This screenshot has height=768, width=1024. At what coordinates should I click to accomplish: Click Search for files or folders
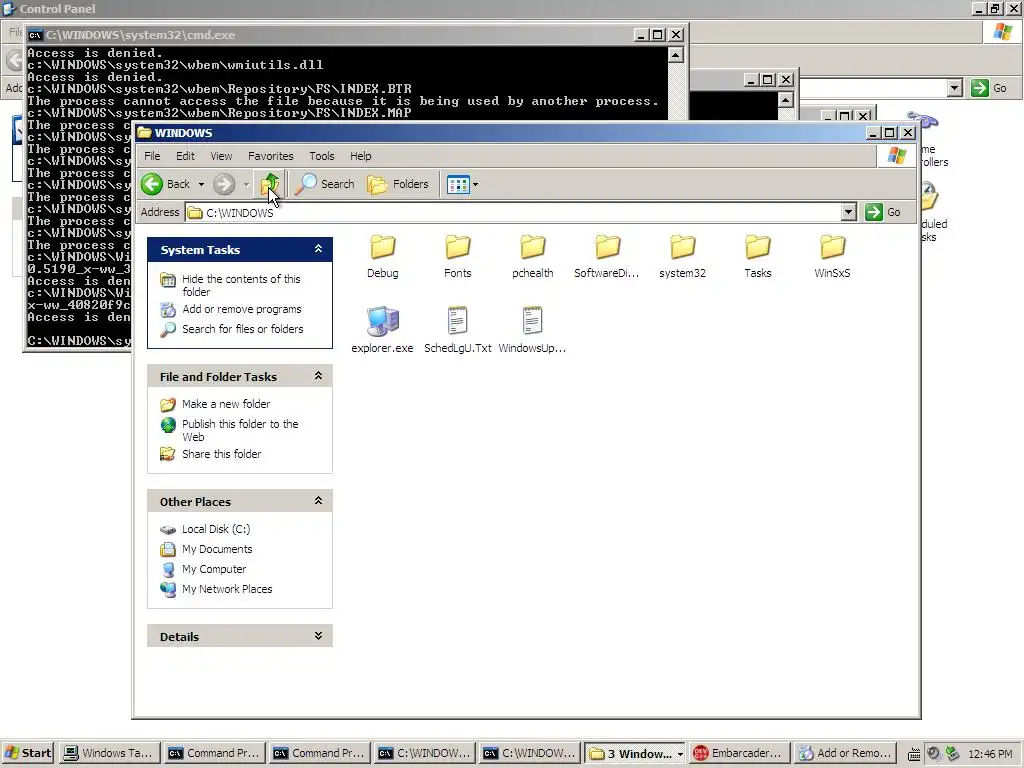pyautogui.click(x=242, y=328)
